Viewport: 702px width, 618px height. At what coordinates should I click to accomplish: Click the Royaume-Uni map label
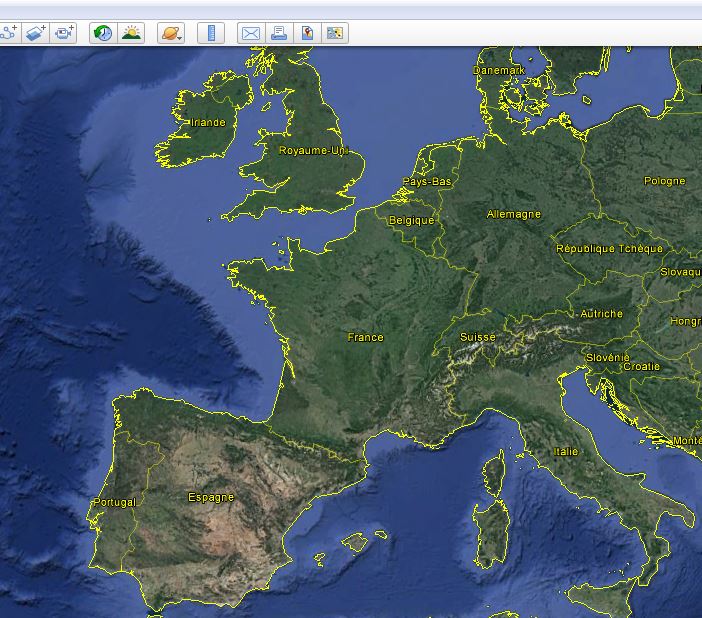pos(311,151)
